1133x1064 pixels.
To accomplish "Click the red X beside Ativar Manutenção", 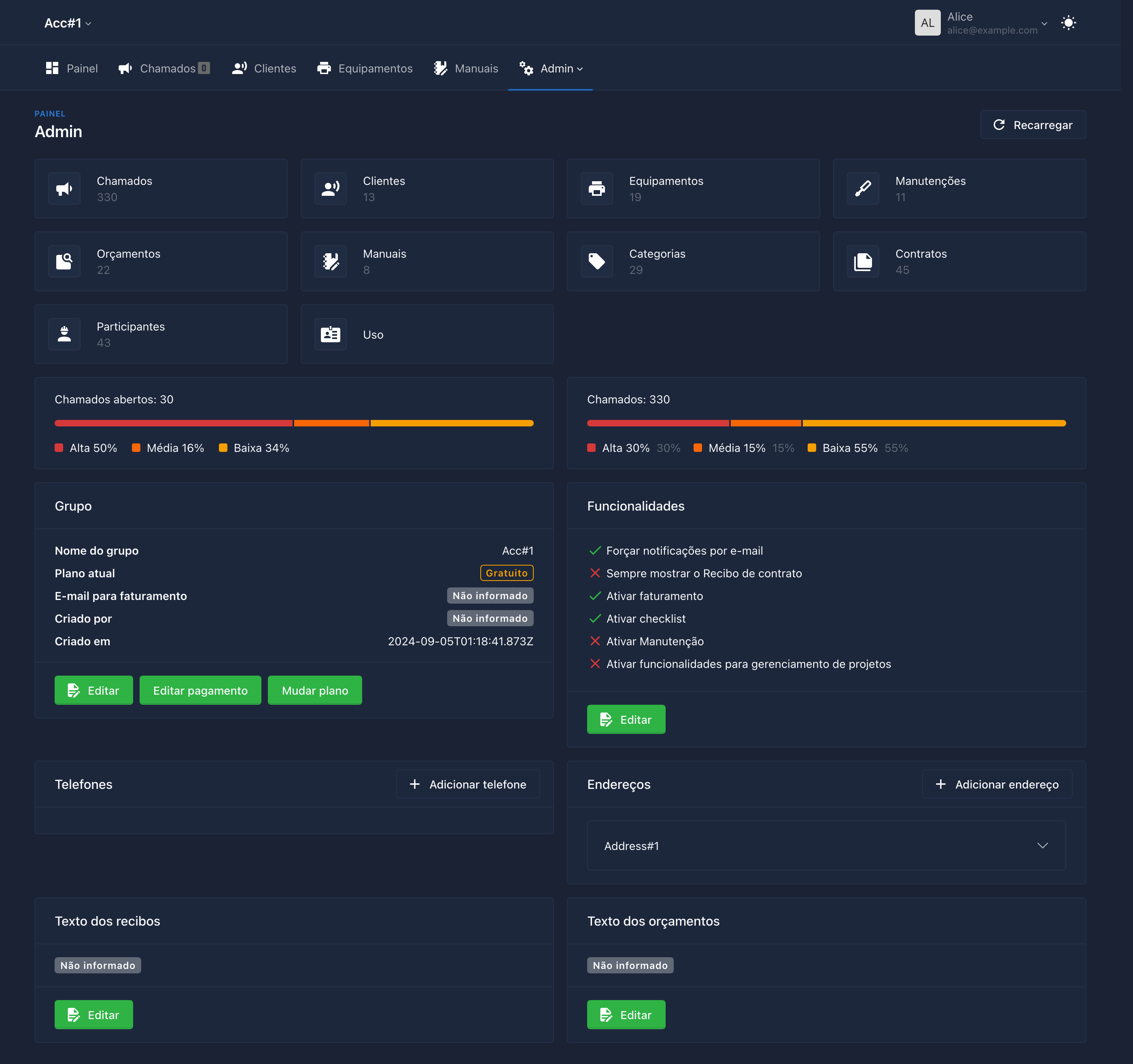I will point(595,641).
